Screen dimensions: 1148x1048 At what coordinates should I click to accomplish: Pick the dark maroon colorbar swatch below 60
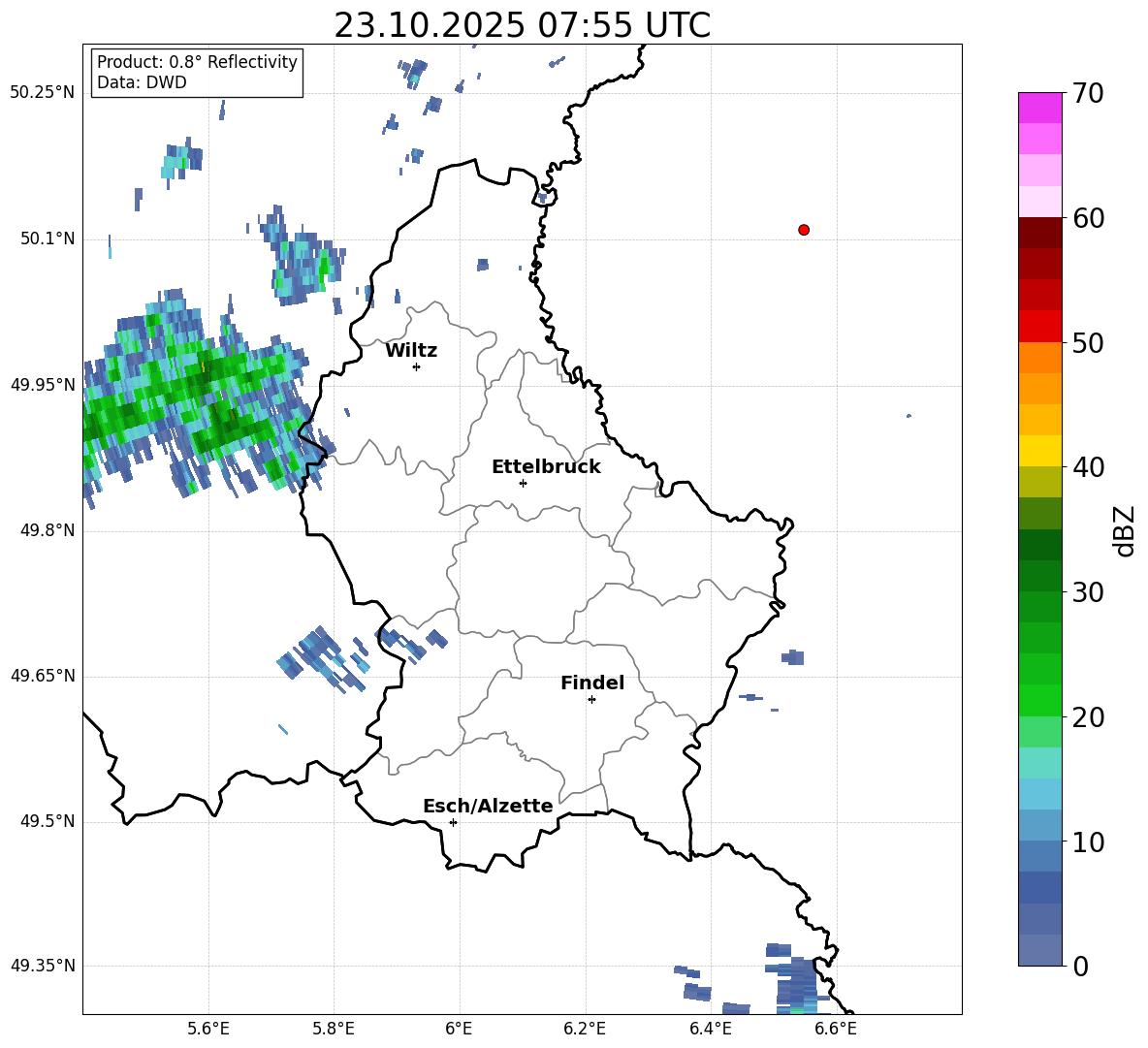(1040, 233)
